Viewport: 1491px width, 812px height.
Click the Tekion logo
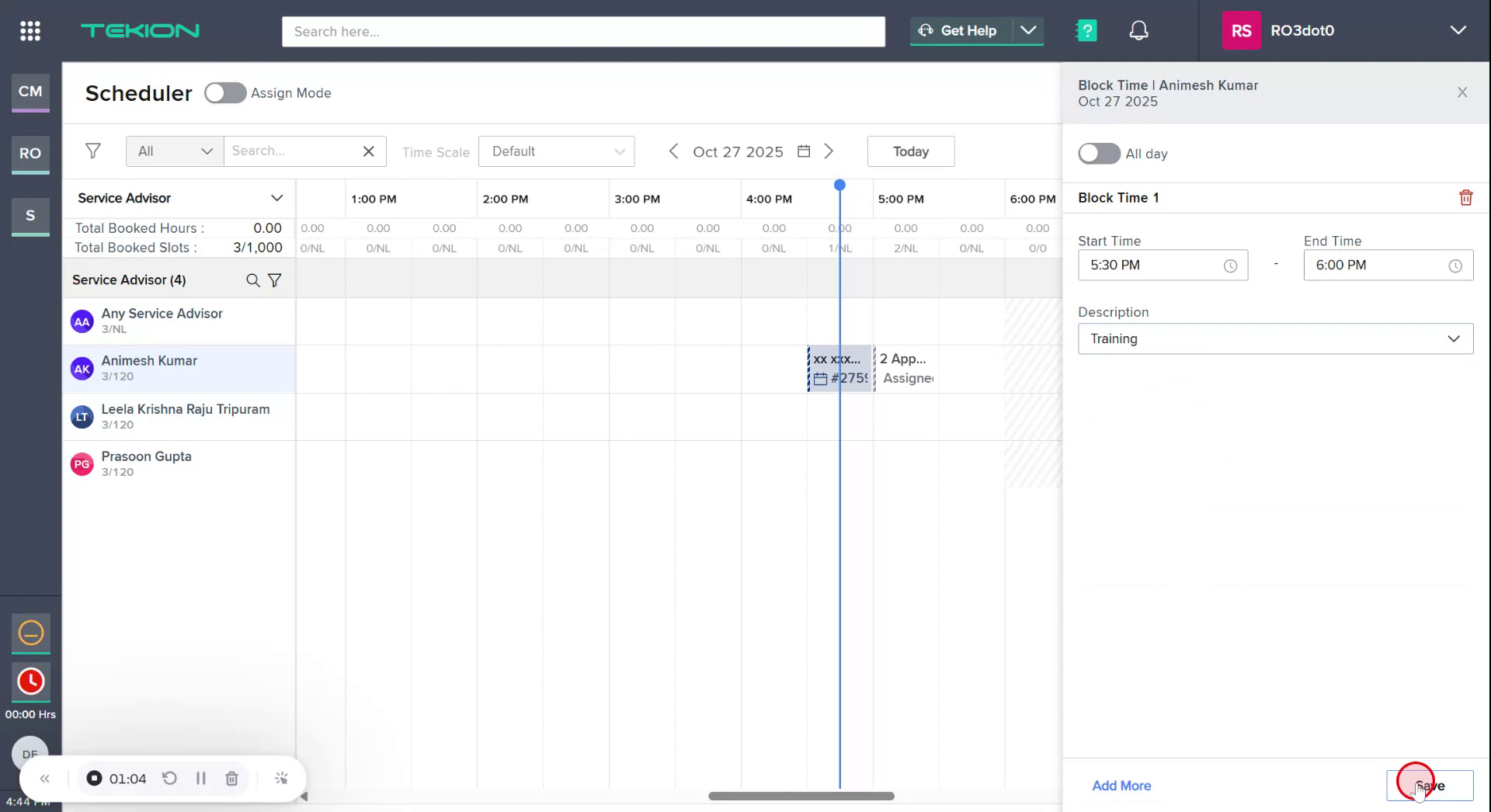(140, 30)
